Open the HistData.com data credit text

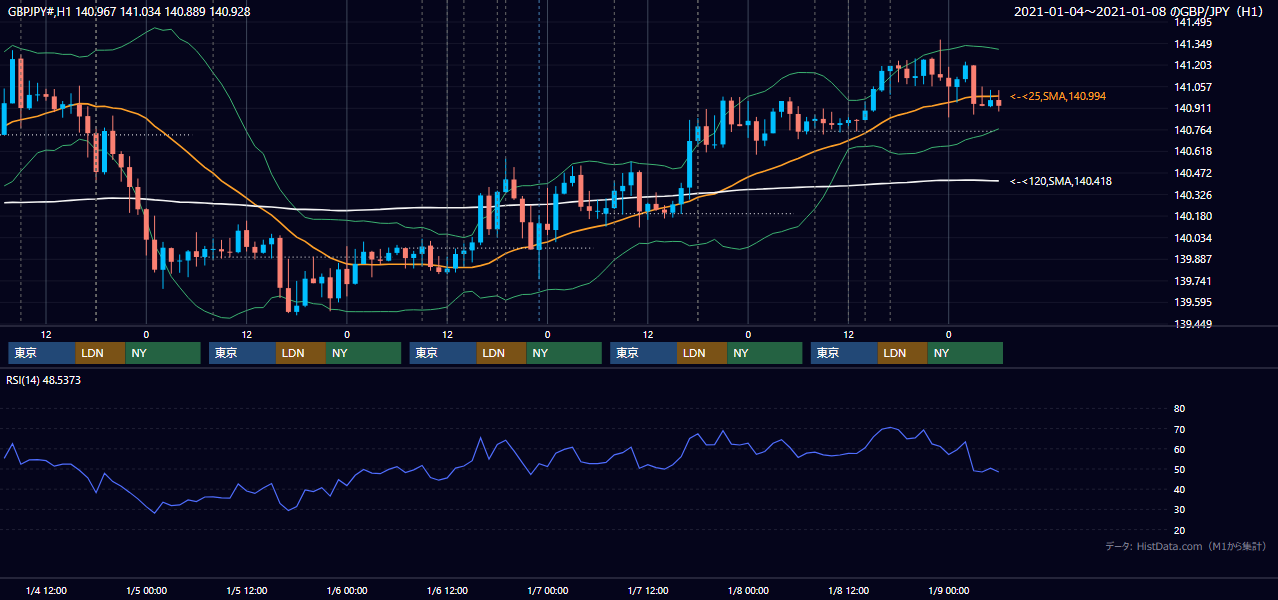tap(1186, 546)
